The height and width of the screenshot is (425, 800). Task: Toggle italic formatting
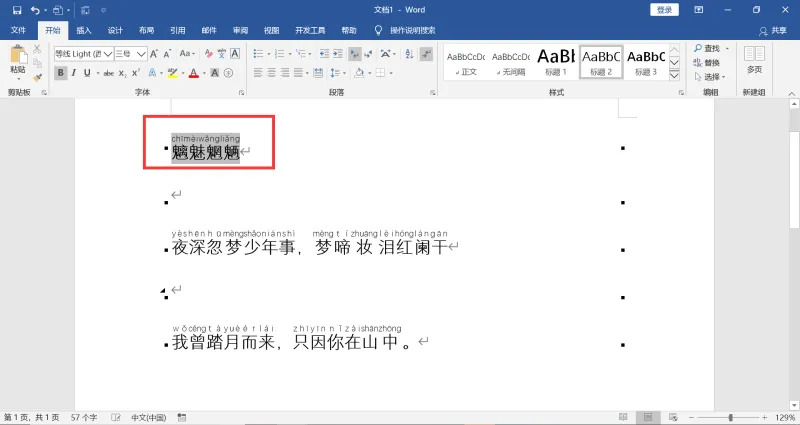pyautogui.click(x=74, y=73)
